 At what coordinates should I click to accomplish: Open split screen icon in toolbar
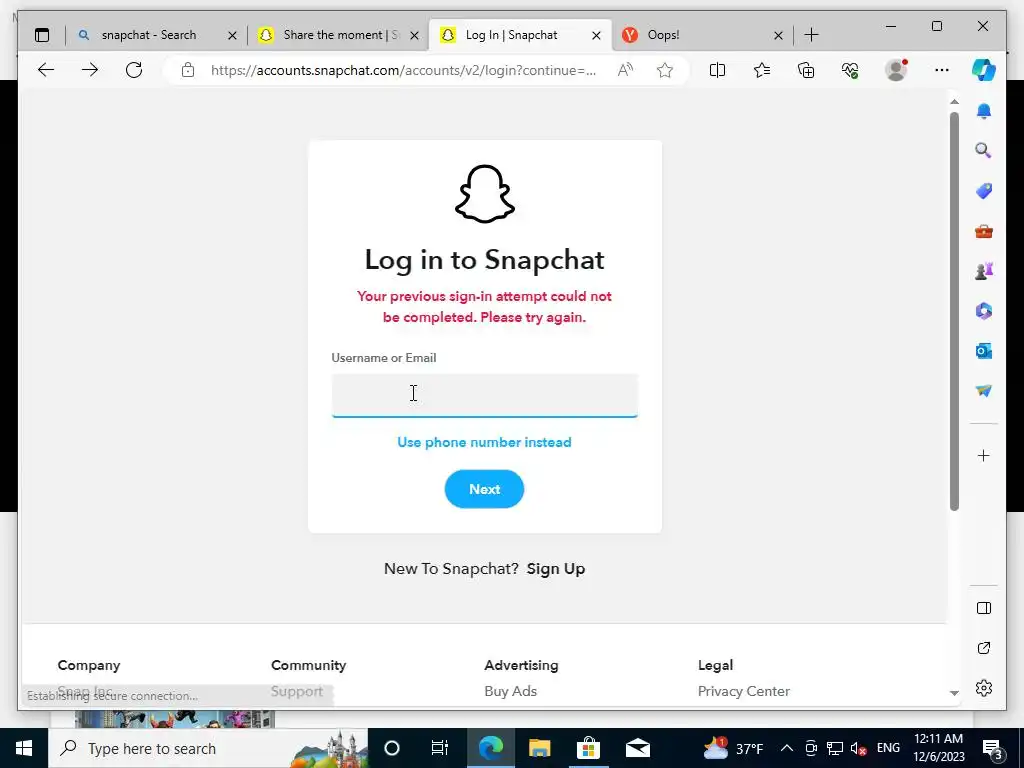(x=717, y=70)
